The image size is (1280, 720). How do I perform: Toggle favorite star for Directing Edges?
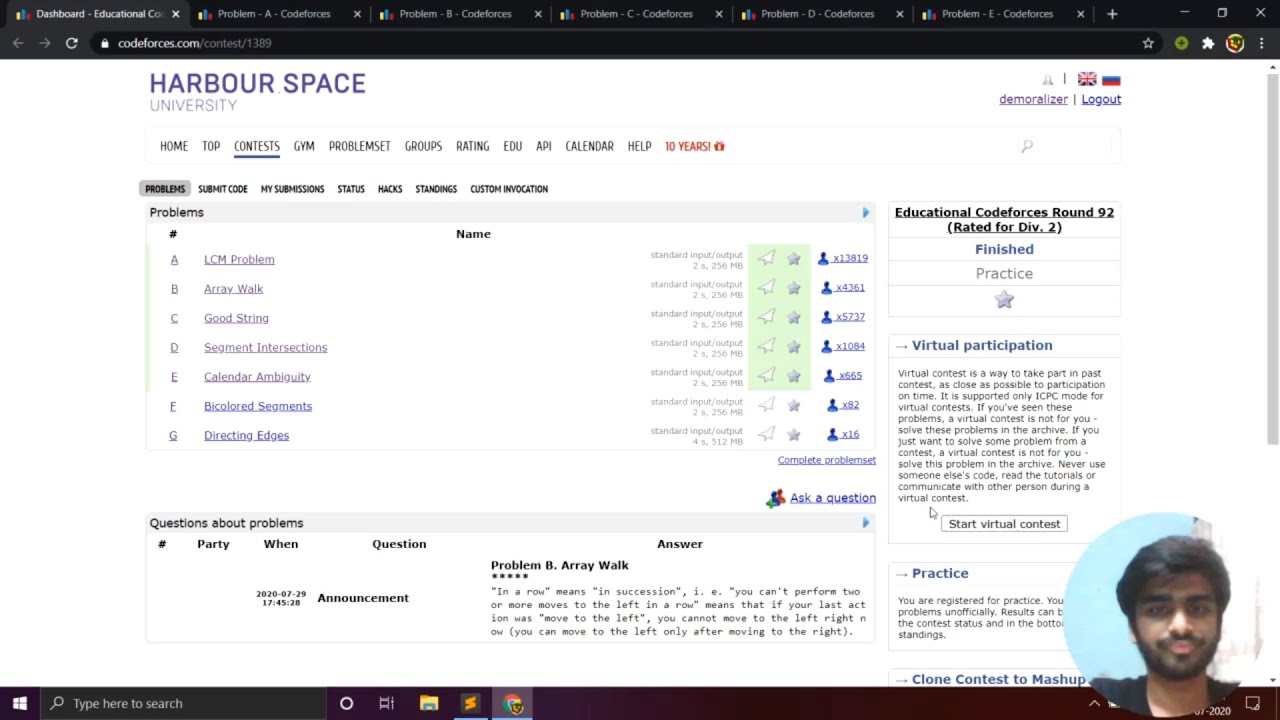click(x=794, y=434)
